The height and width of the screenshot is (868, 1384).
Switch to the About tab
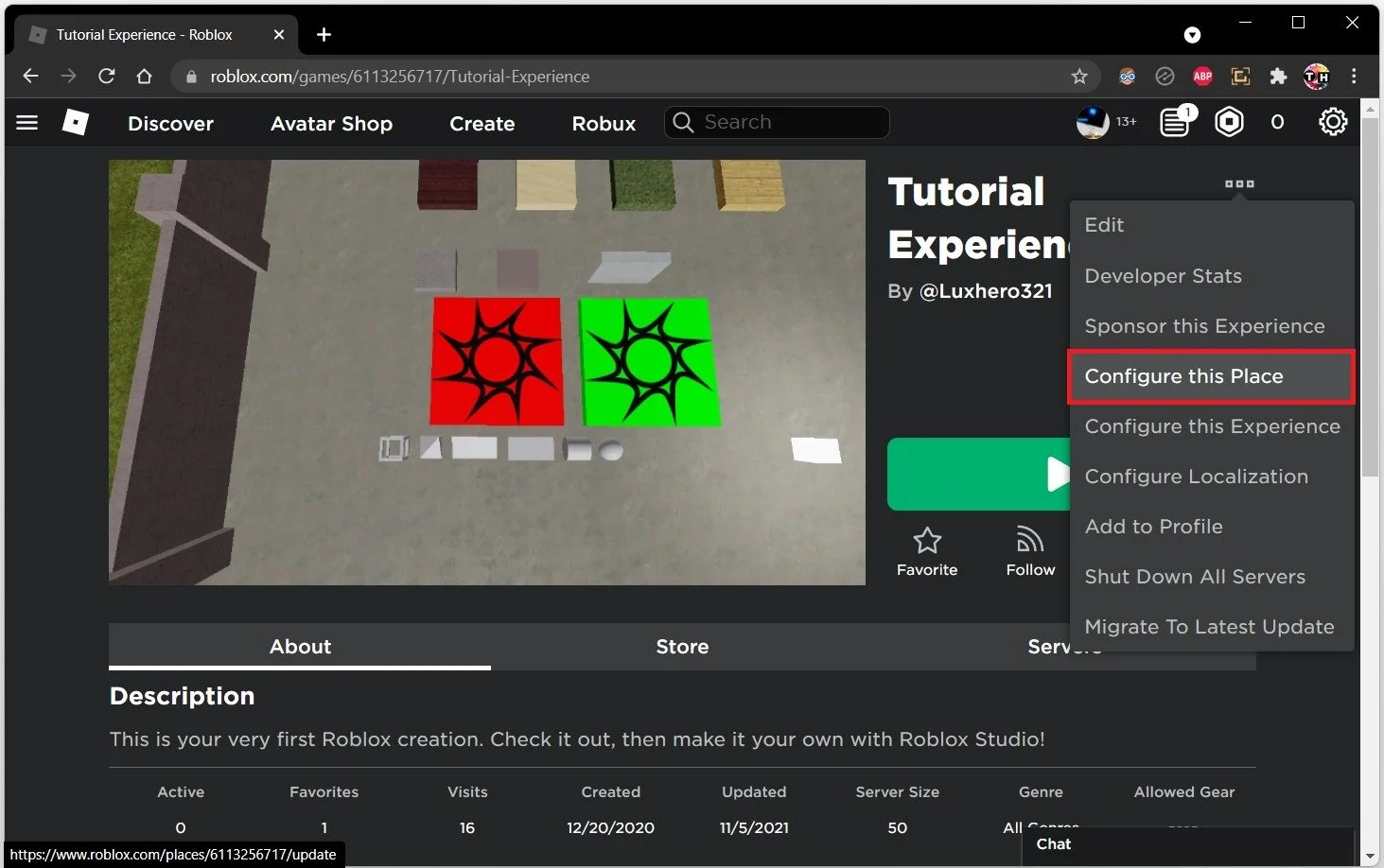coord(300,647)
